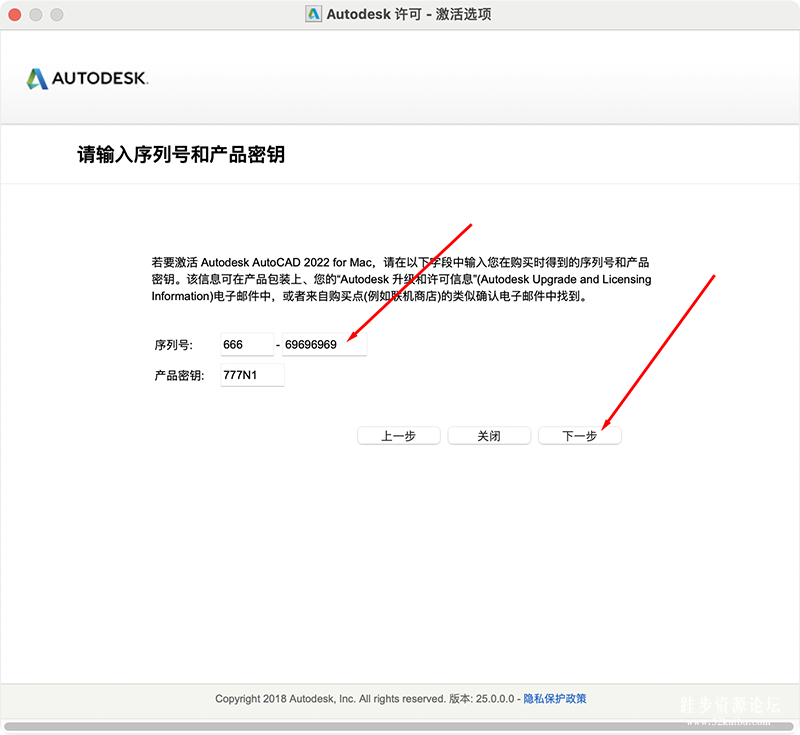Screen dimensions: 800x735
Task: Click the 请输入序列号和产品密钥 heading
Action: tap(181, 154)
